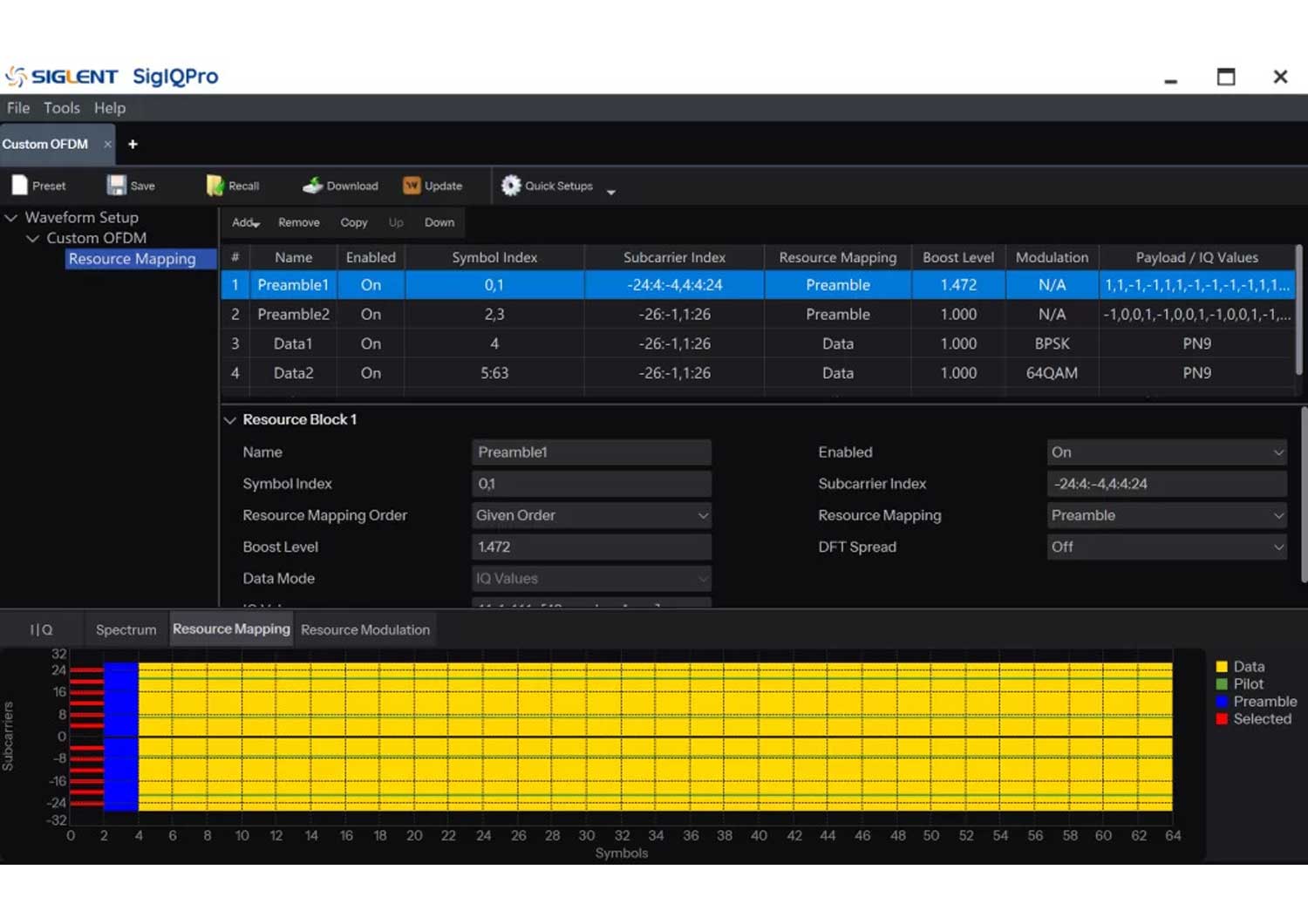1308x924 pixels.
Task: Collapse the Waveform Setup tree node
Action: click(x=11, y=218)
